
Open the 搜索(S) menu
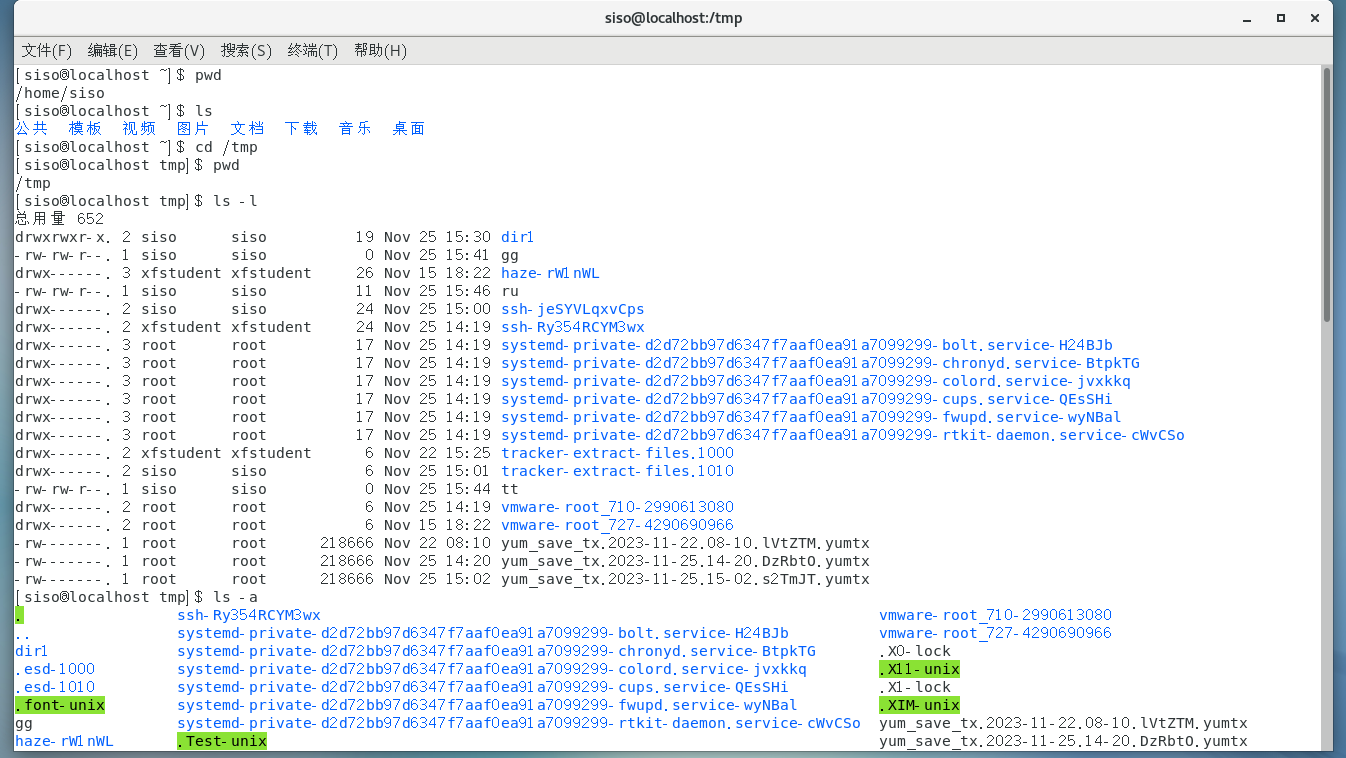click(246, 50)
